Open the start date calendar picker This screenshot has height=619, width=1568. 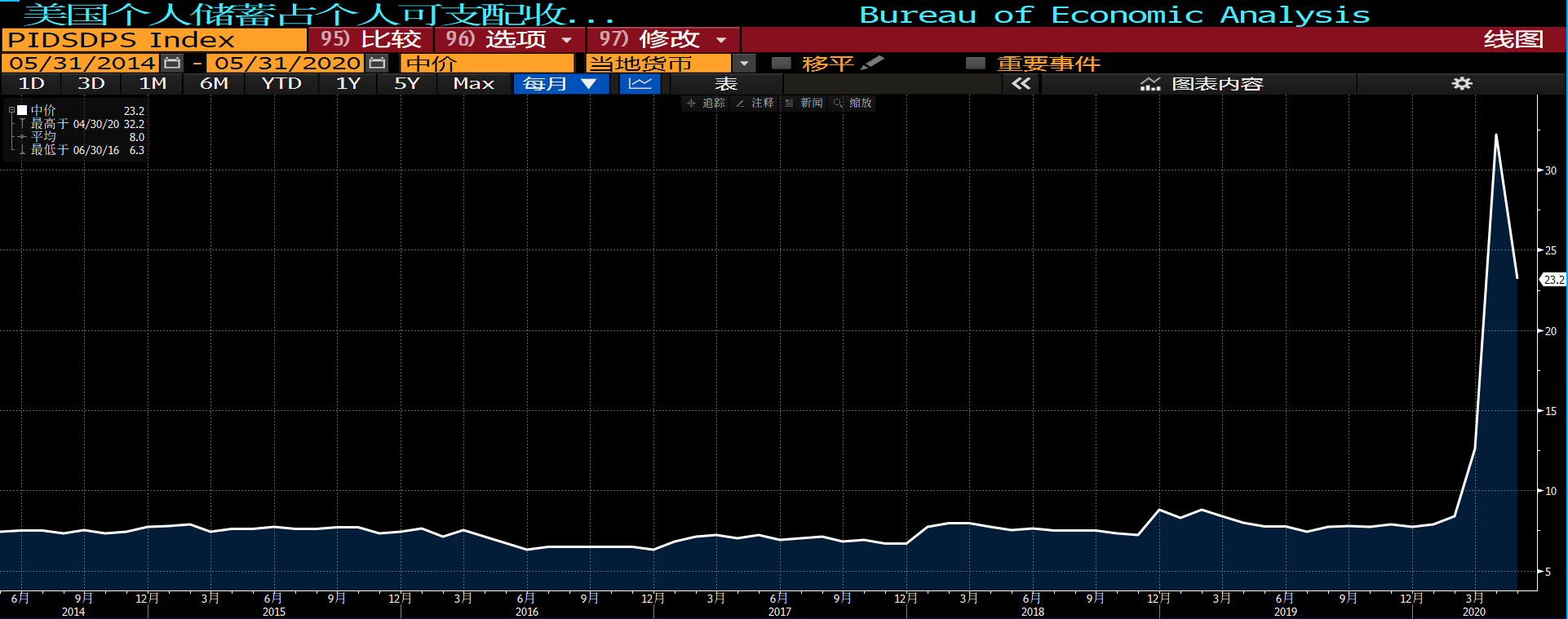pos(172,63)
